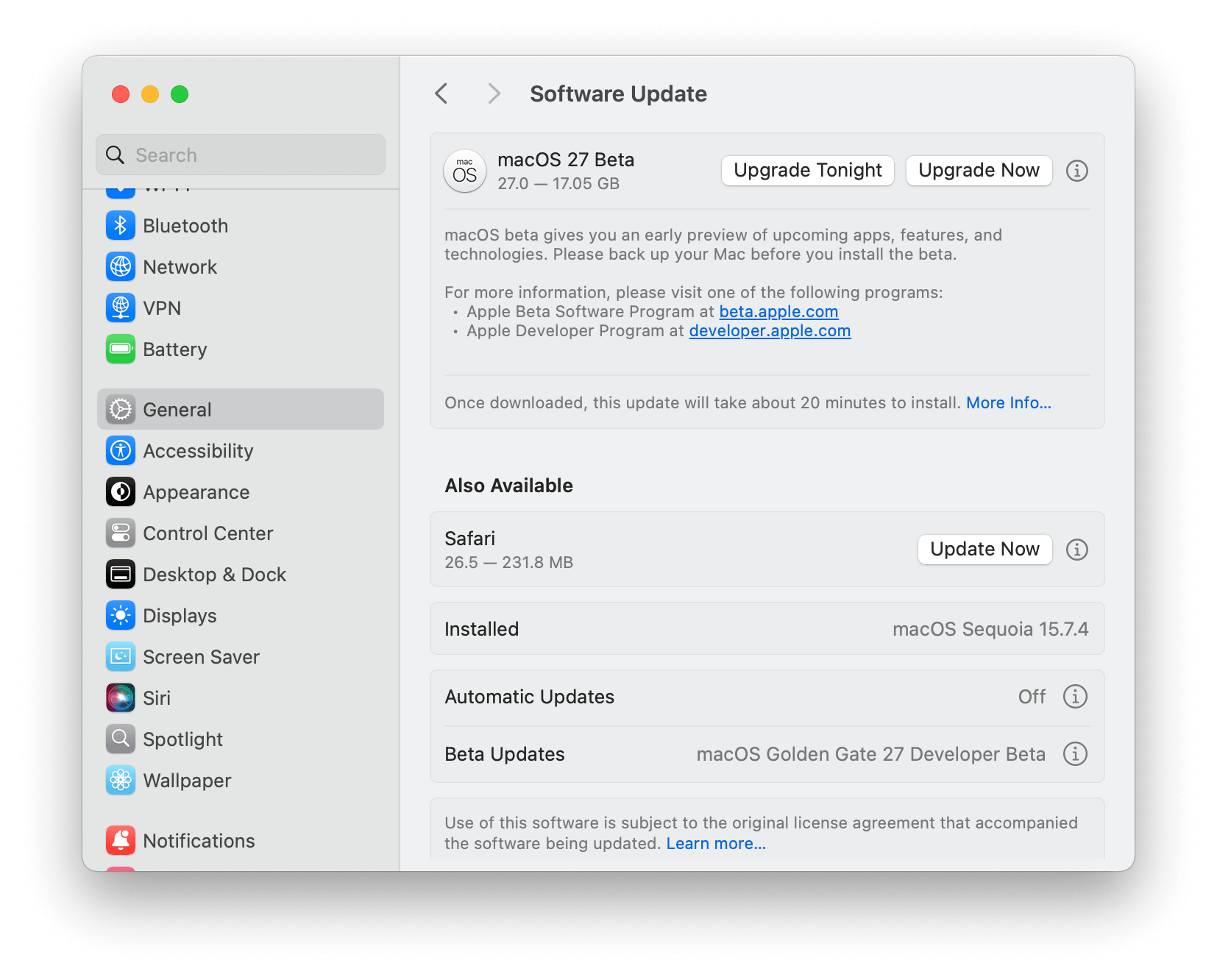
Task: Open Beta Updates info button
Action: tap(1075, 753)
